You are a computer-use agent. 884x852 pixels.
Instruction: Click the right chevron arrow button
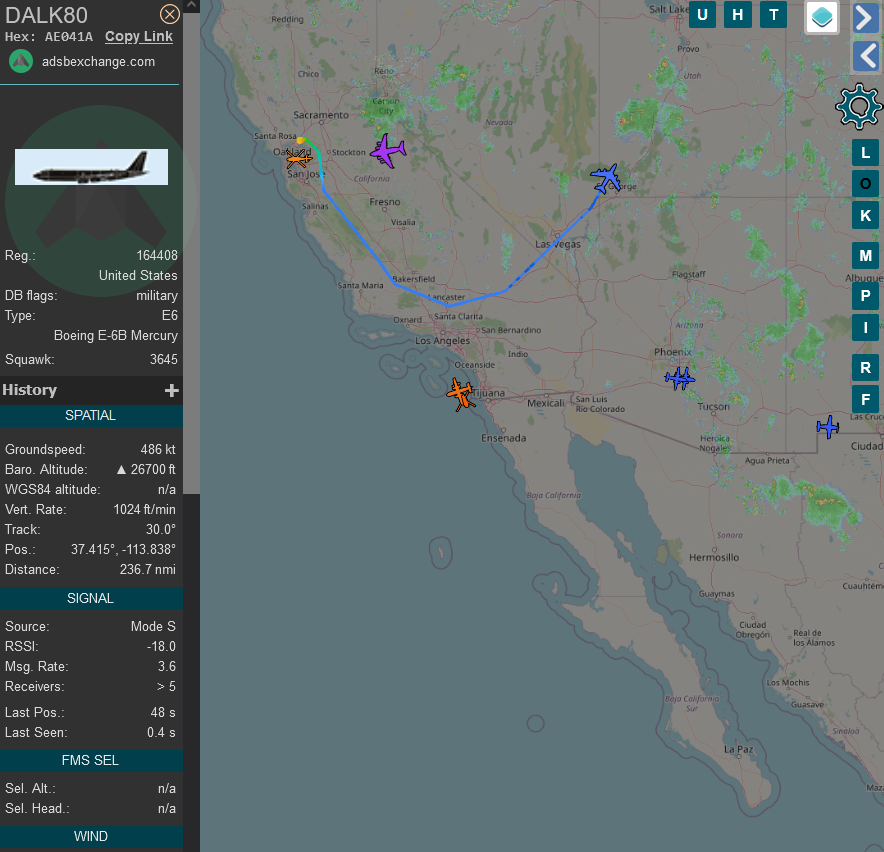click(x=865, y=17)
